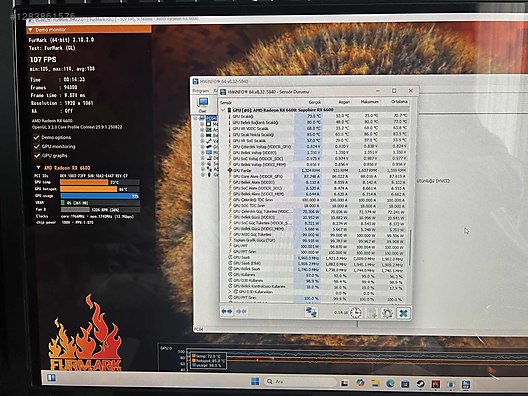The image size is (528, 396).
Task: Open Copilot icon on the taskbar
Action: tap(360, 383)
